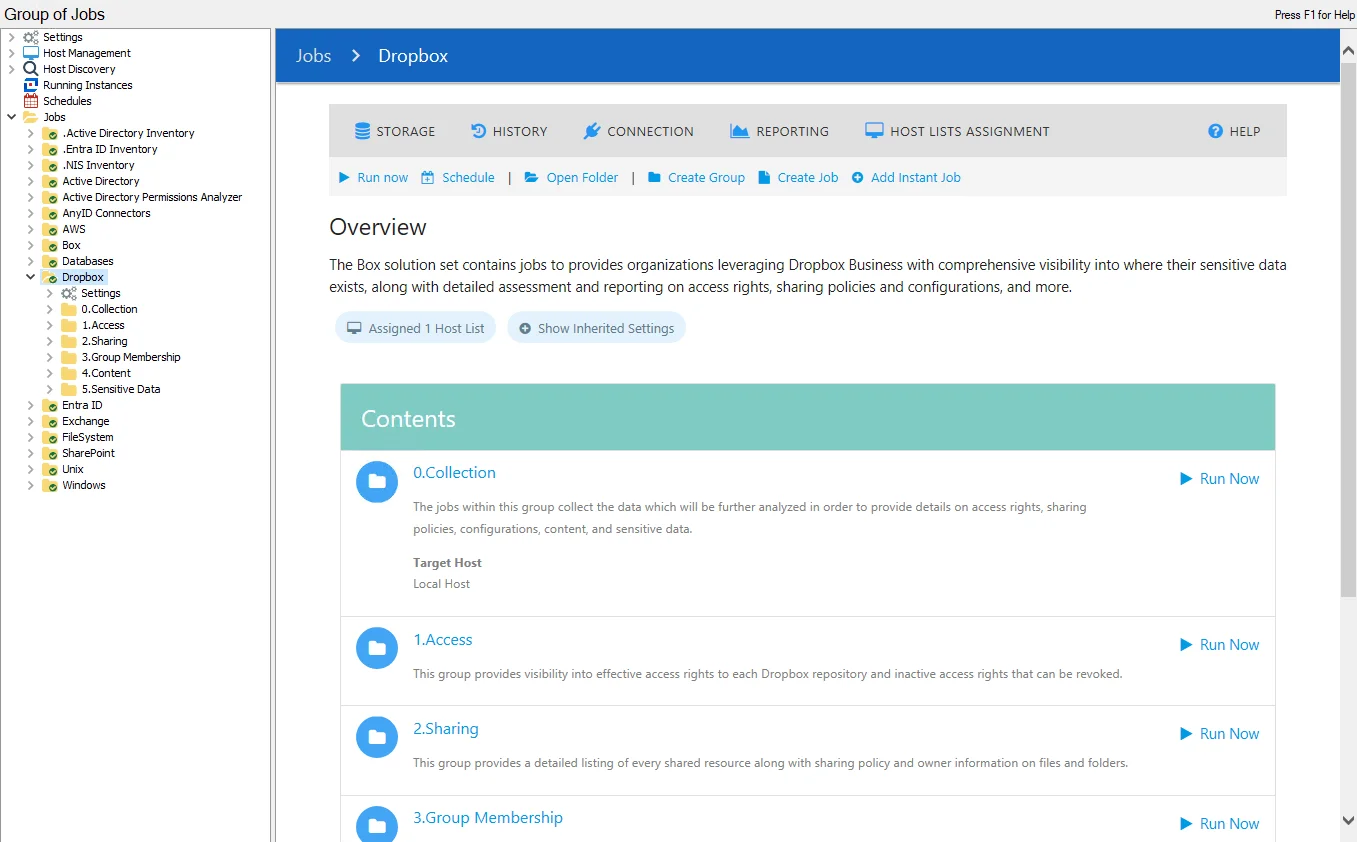The height and width of the screenshot is (842, 1357).
Task: Expand the Active Directory Permissions Analyzer node
Action: pyautogui.click(x=30, y=197)
